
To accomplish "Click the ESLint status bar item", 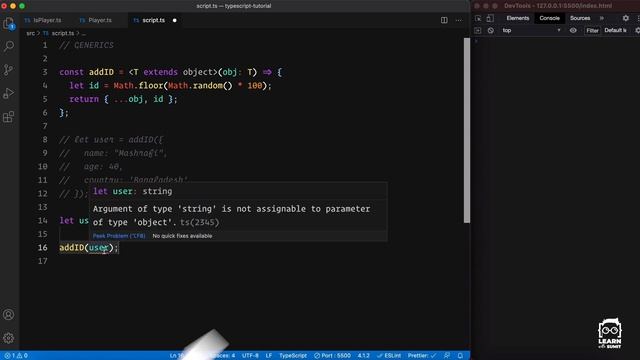I will 389,356.
